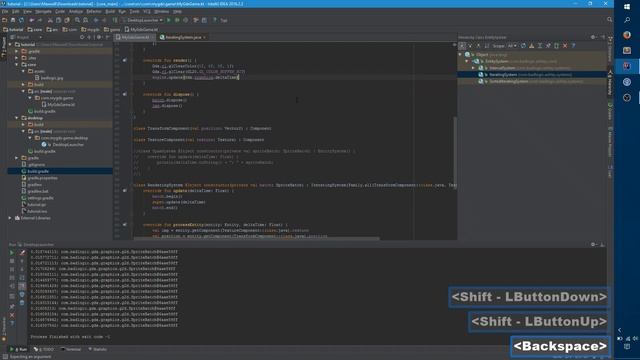640x360 pixels.
Task: Click the Help icon in Hierarchy toolbar
Action: pos(573,46)
